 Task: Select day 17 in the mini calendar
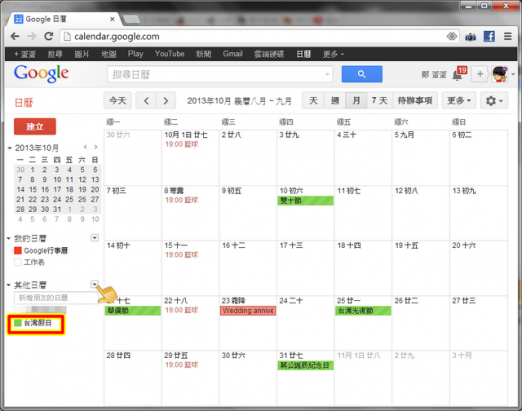pyautogui.click(x=57, y=189)
